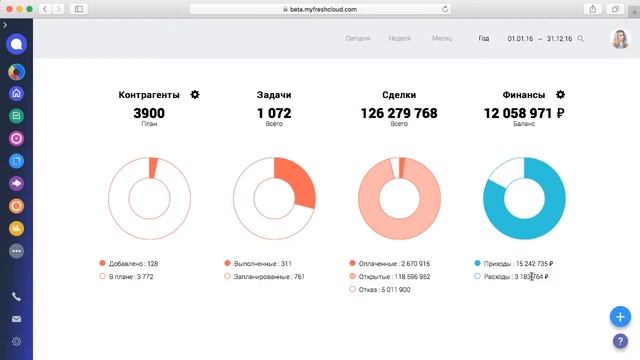The image size is (640, 360).
Task: Click the Добавлено : 128 legend entry
Action: pyautogui.click(x=129, y=264)
